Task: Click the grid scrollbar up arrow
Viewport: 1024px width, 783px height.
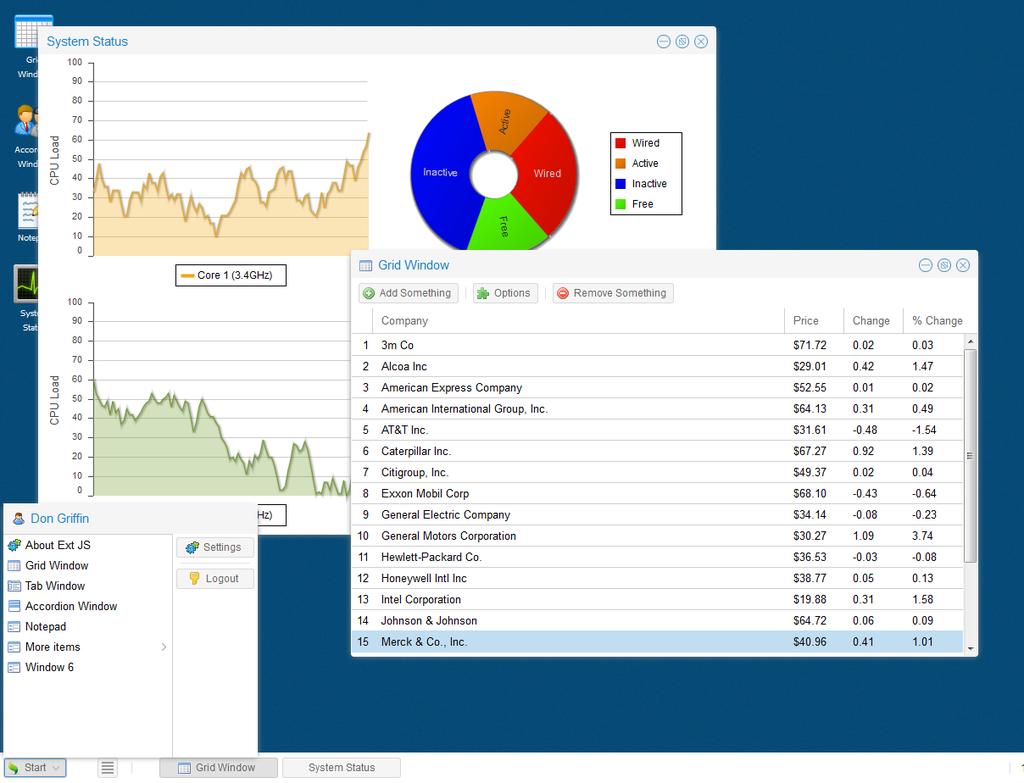Action: click(x=970, y=342)
